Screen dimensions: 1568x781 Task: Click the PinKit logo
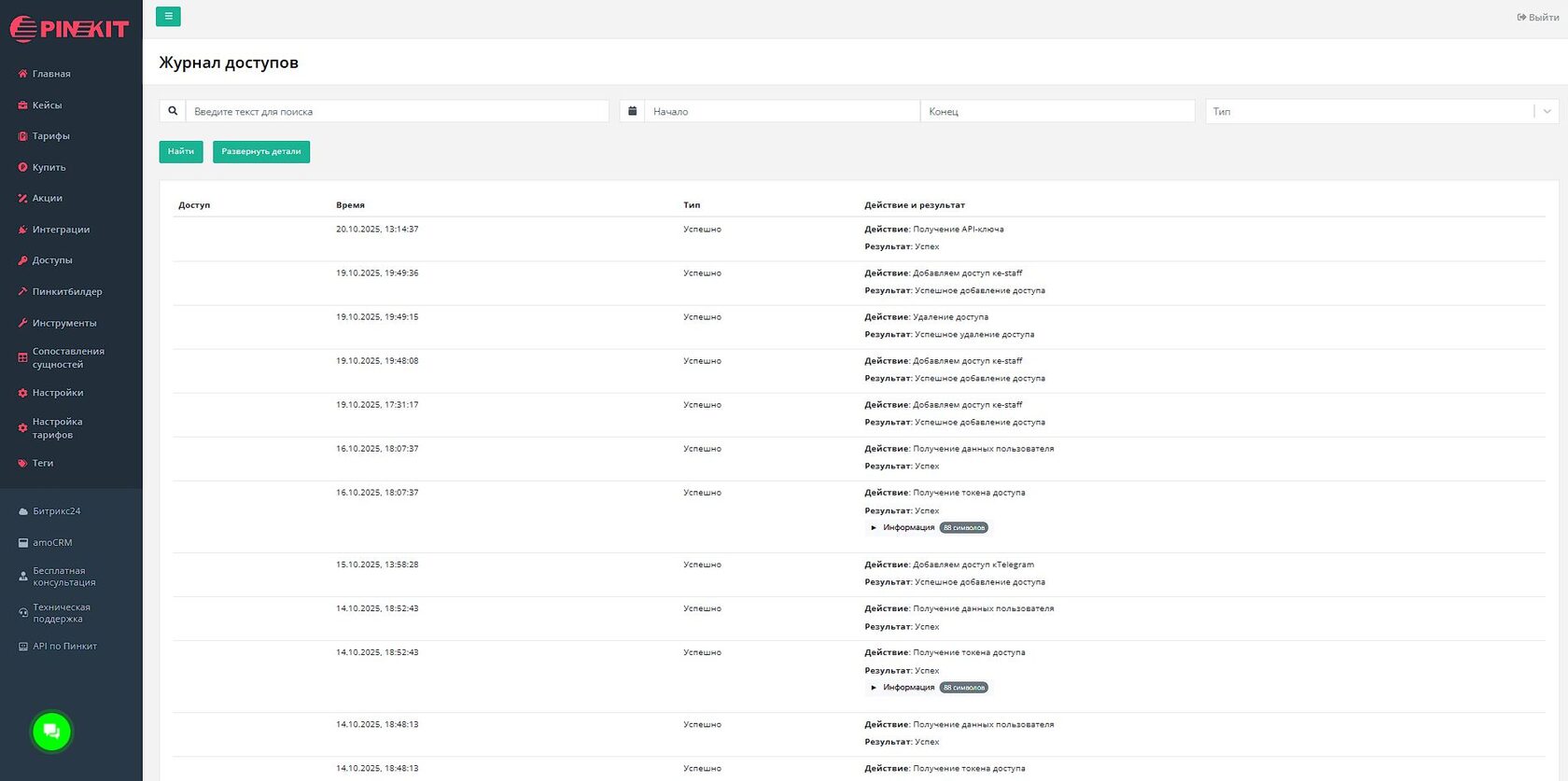[x=69, y=29]
